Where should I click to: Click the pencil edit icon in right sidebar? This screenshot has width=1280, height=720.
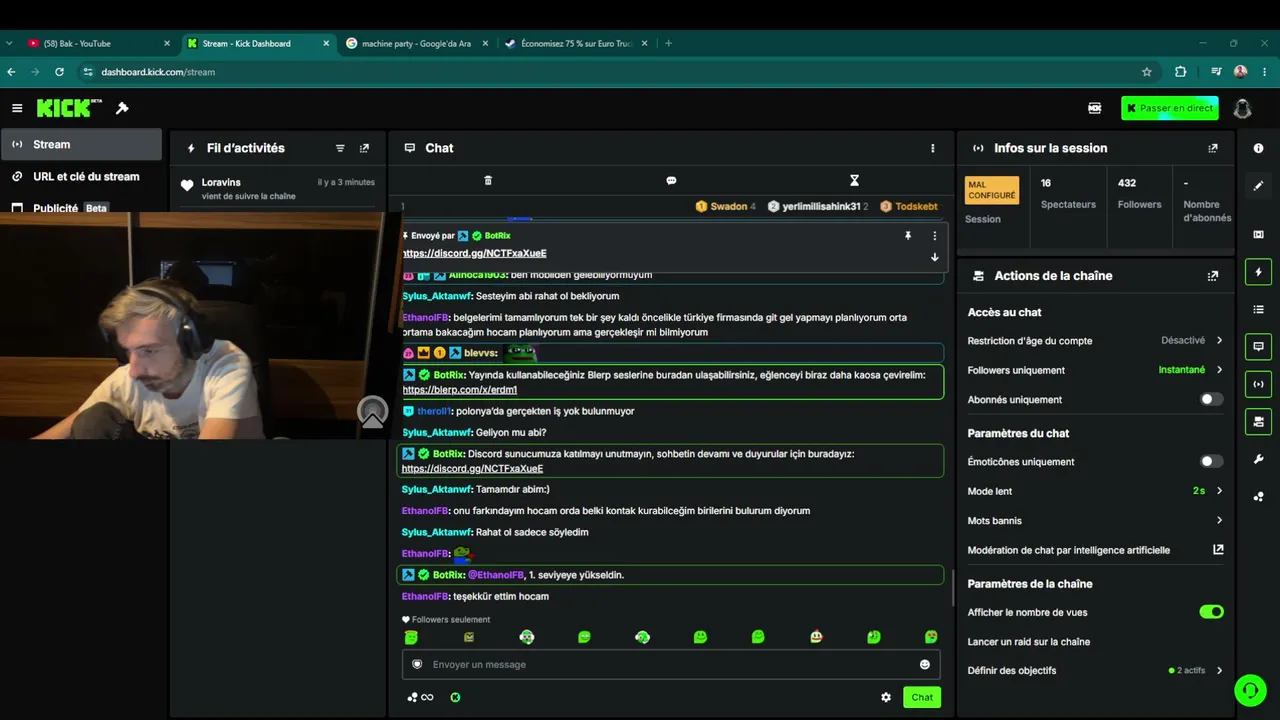[1258, 185]
